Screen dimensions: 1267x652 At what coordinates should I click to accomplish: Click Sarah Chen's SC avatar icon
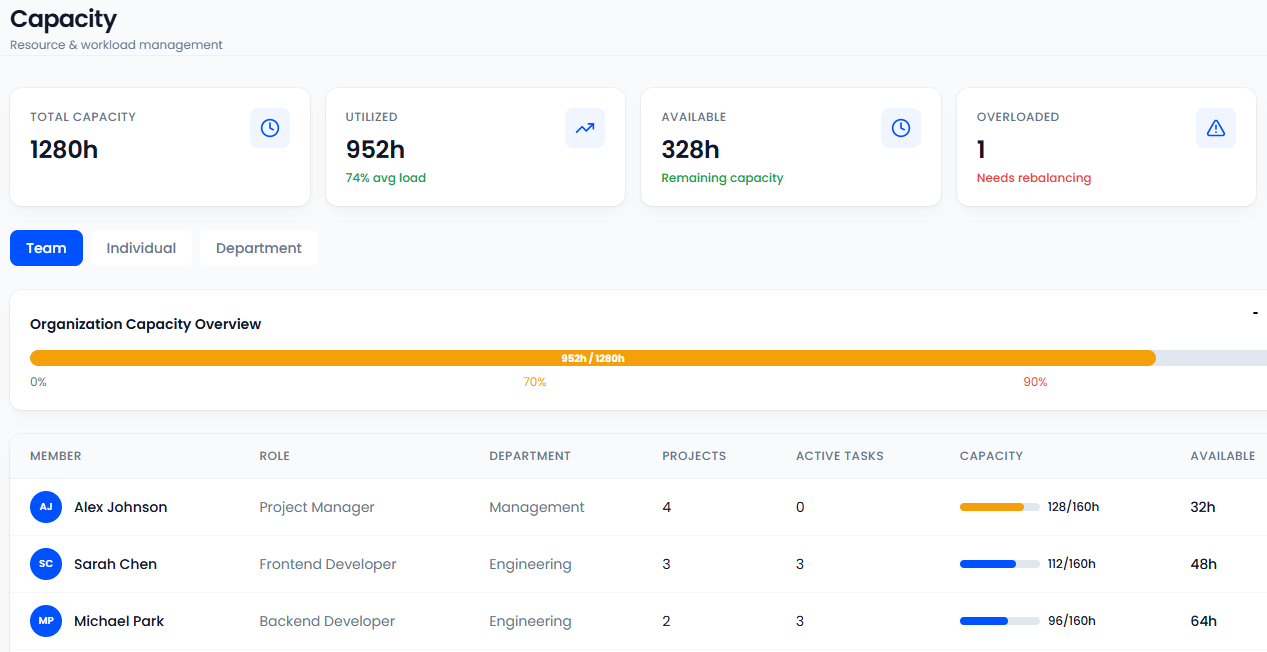click(46, 564)
